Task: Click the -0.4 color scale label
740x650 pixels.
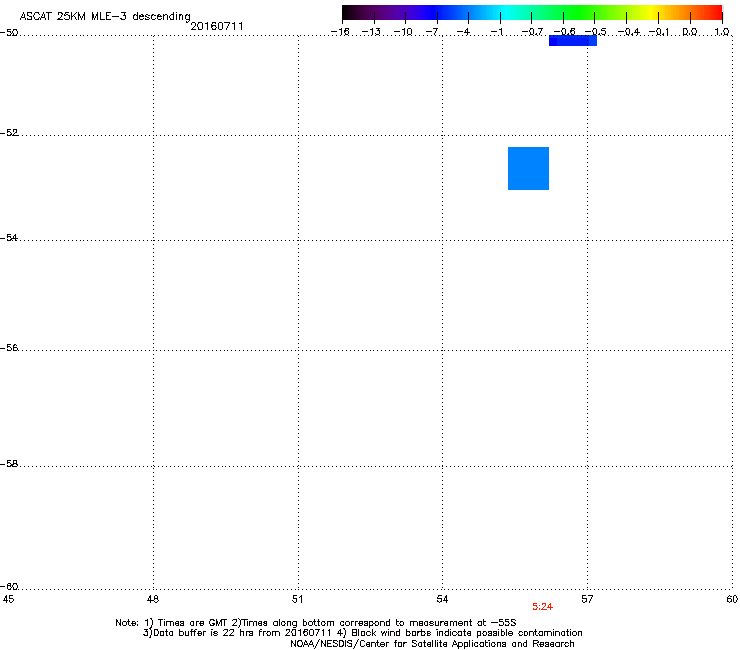Action: (629, 32)
